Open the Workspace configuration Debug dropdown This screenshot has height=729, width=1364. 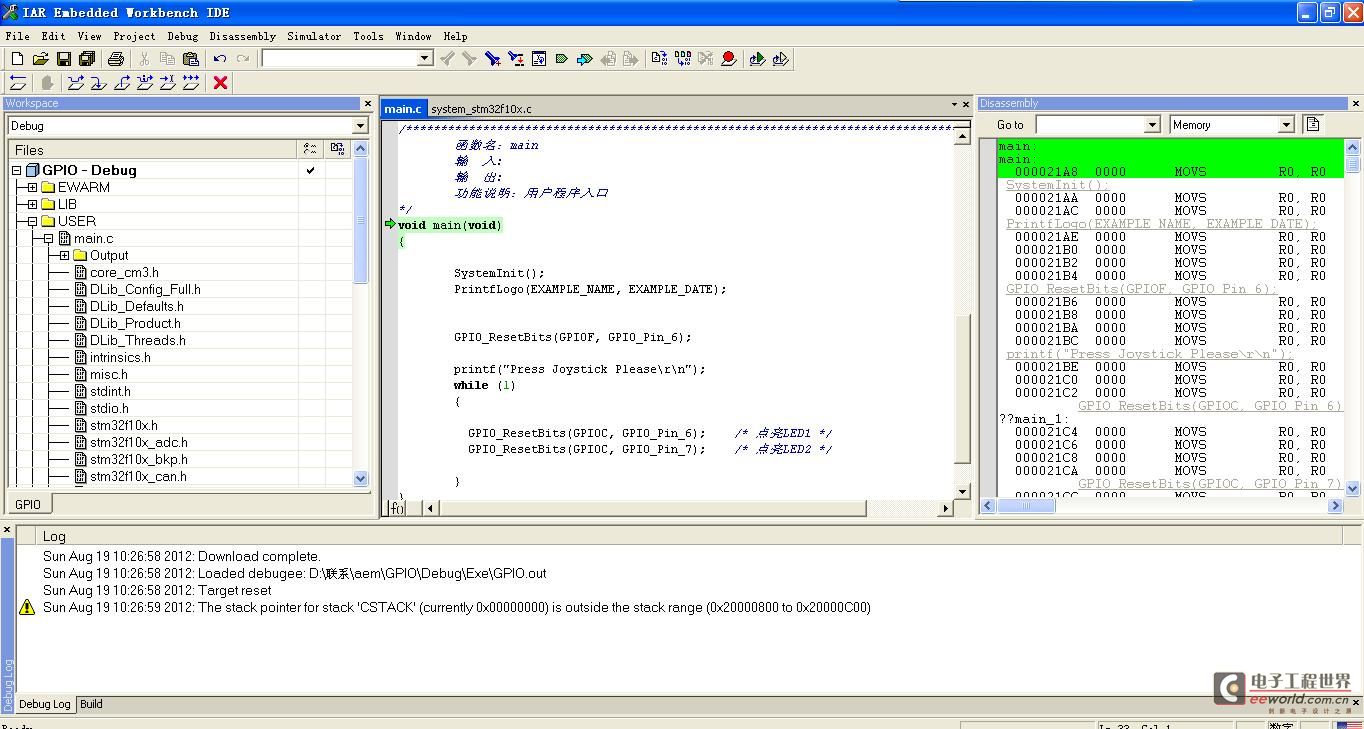(x=360, y=126)
